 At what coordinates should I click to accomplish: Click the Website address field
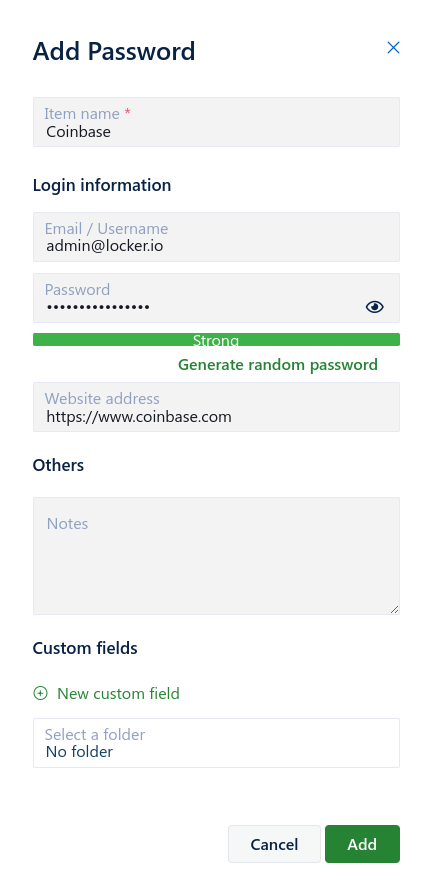(216, 407)
